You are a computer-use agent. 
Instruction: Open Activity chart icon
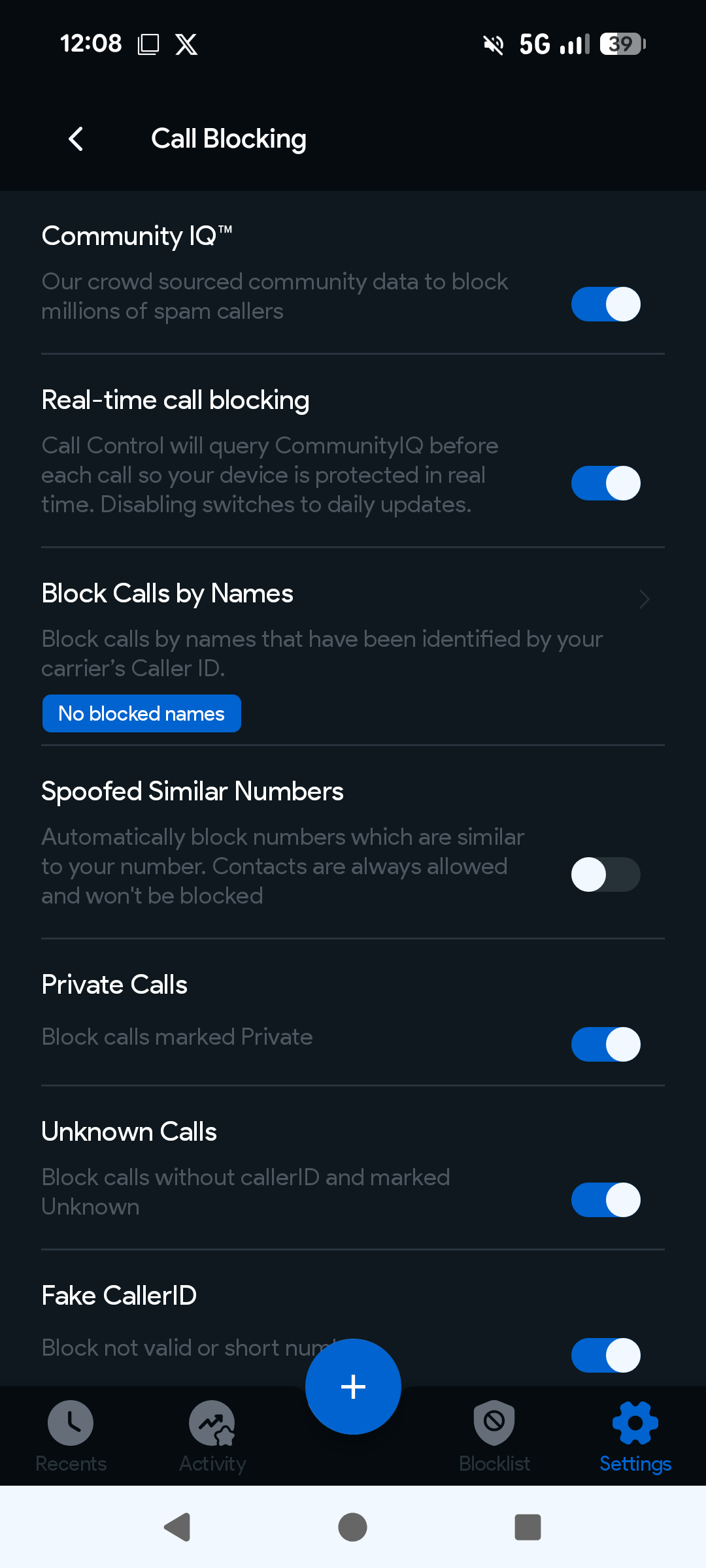pyautogui.click(x=212, y=1423)
